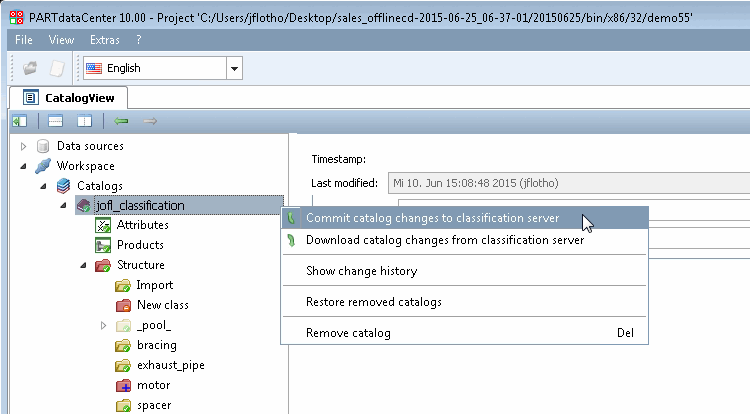
Task: Collapse the Structure tree node
Action: pos(83,265)
